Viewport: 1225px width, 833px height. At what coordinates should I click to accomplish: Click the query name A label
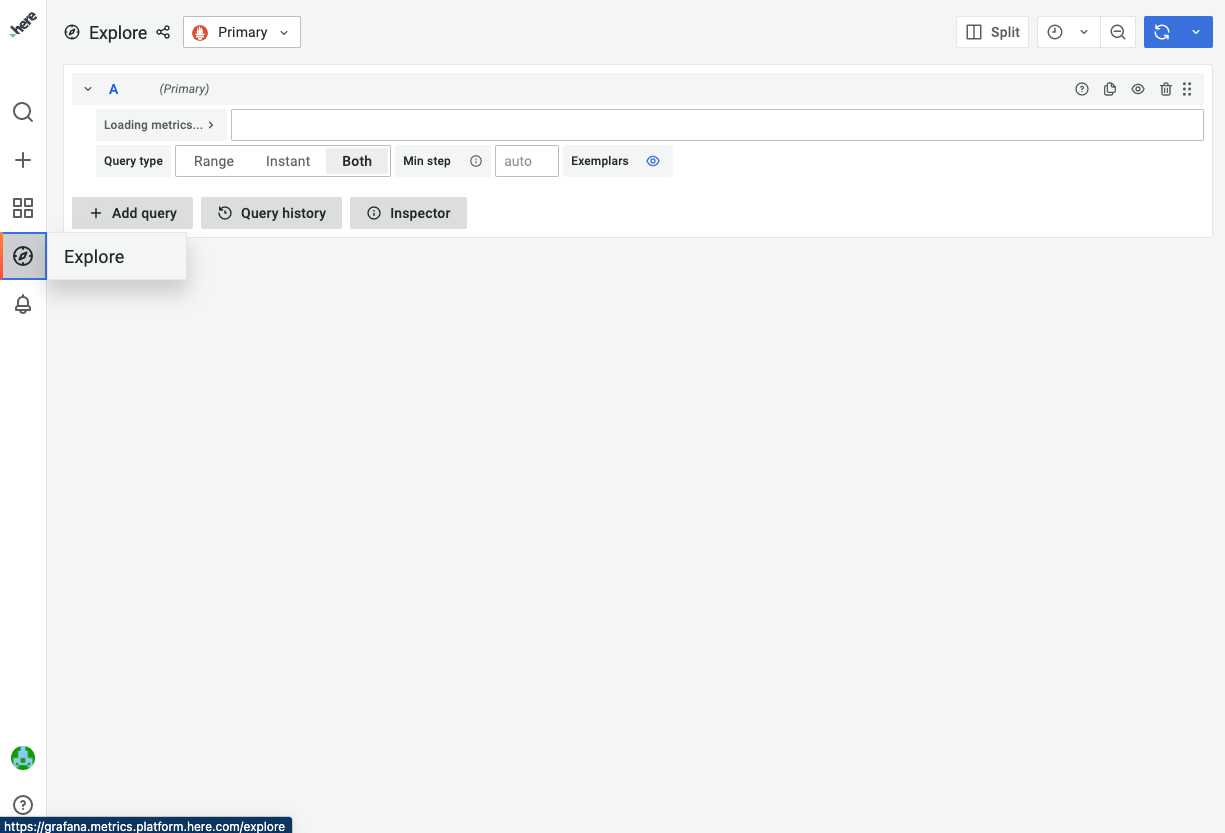114,89
